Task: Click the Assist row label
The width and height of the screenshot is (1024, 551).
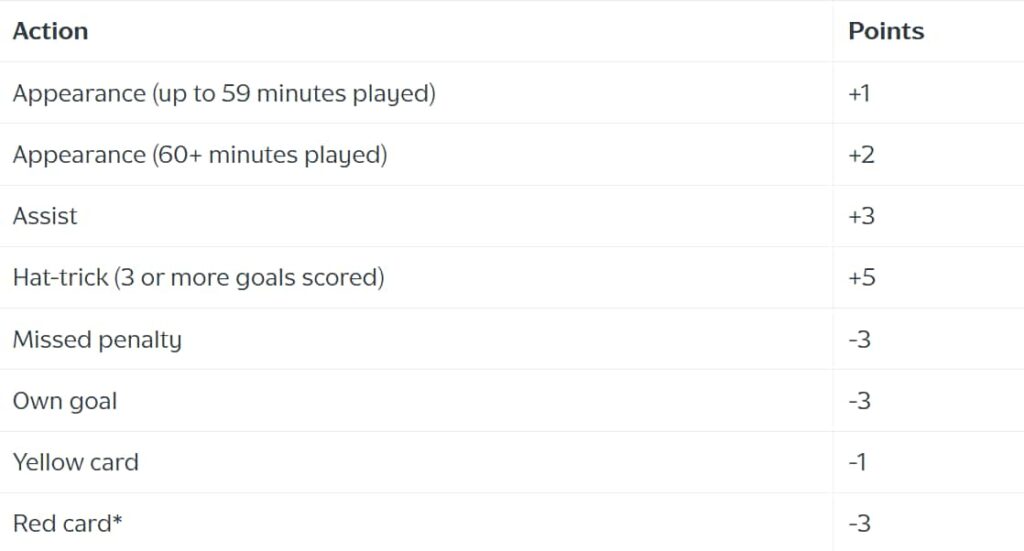Action: [45, 216]
